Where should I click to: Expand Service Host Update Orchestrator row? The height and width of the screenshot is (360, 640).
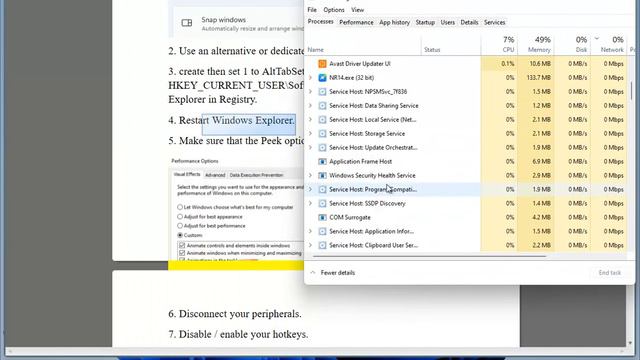click(x=310, y=147)
